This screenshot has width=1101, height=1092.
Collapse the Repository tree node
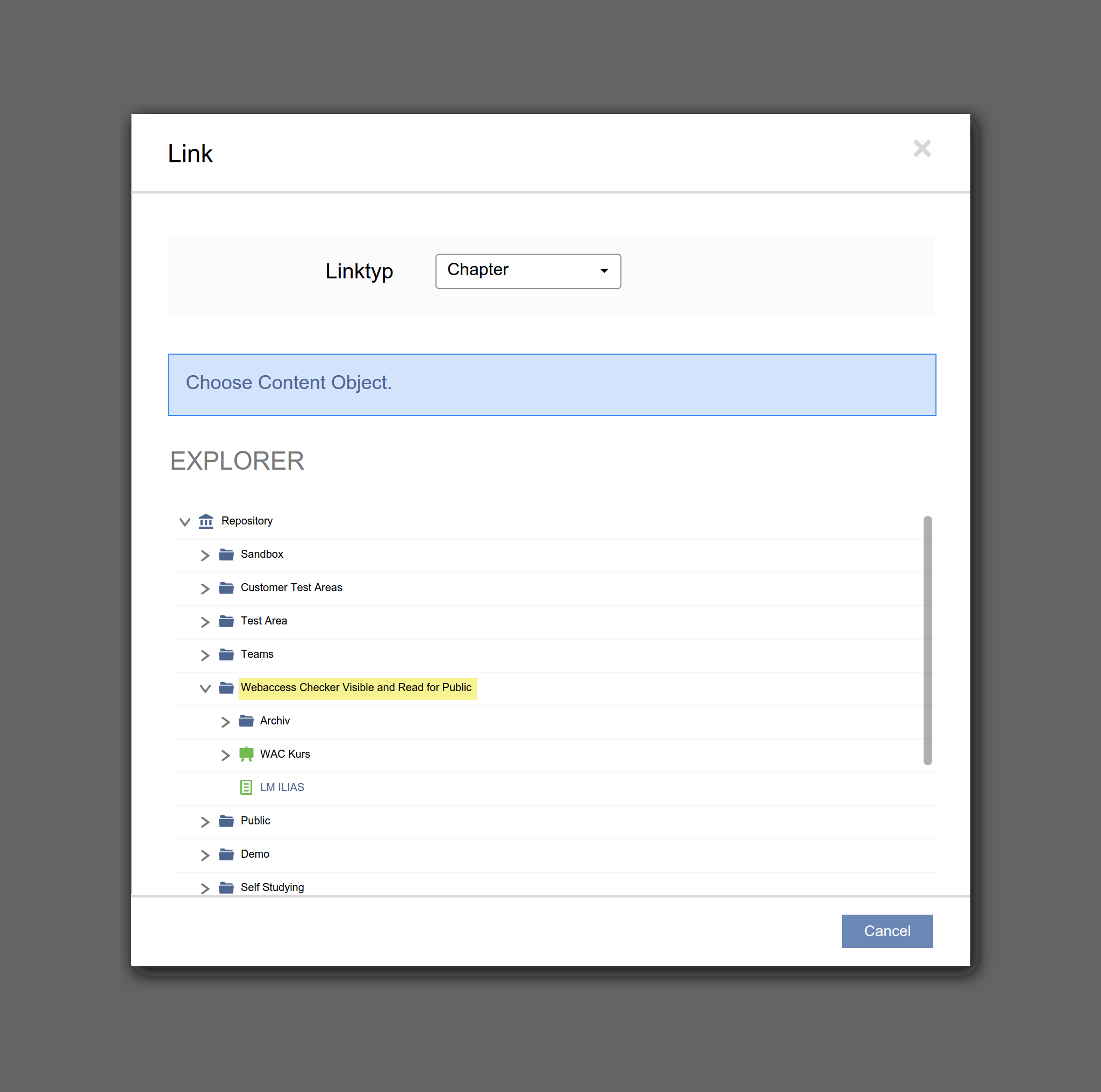click(184, 522)
